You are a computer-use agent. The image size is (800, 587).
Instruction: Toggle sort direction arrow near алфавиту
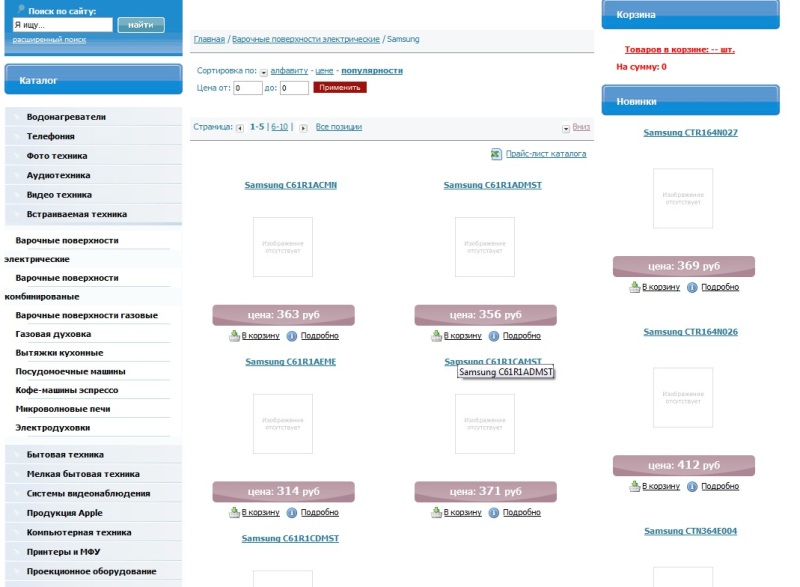coord(264,72)
